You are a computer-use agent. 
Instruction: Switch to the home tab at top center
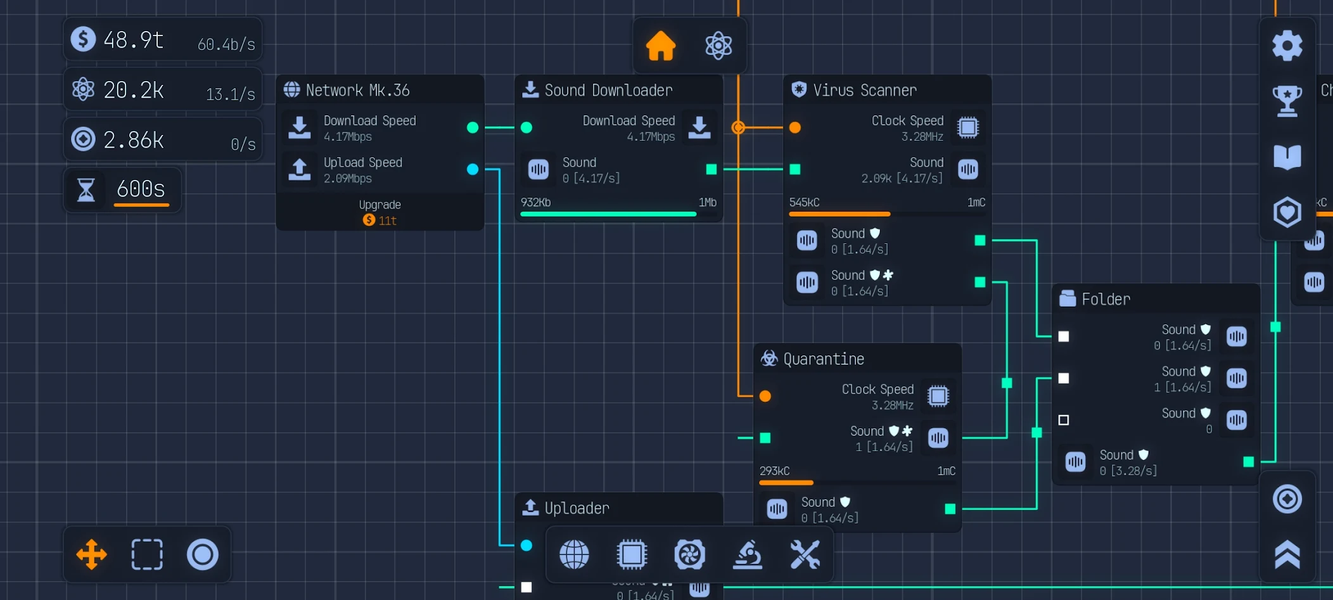[x=660, y=45]
